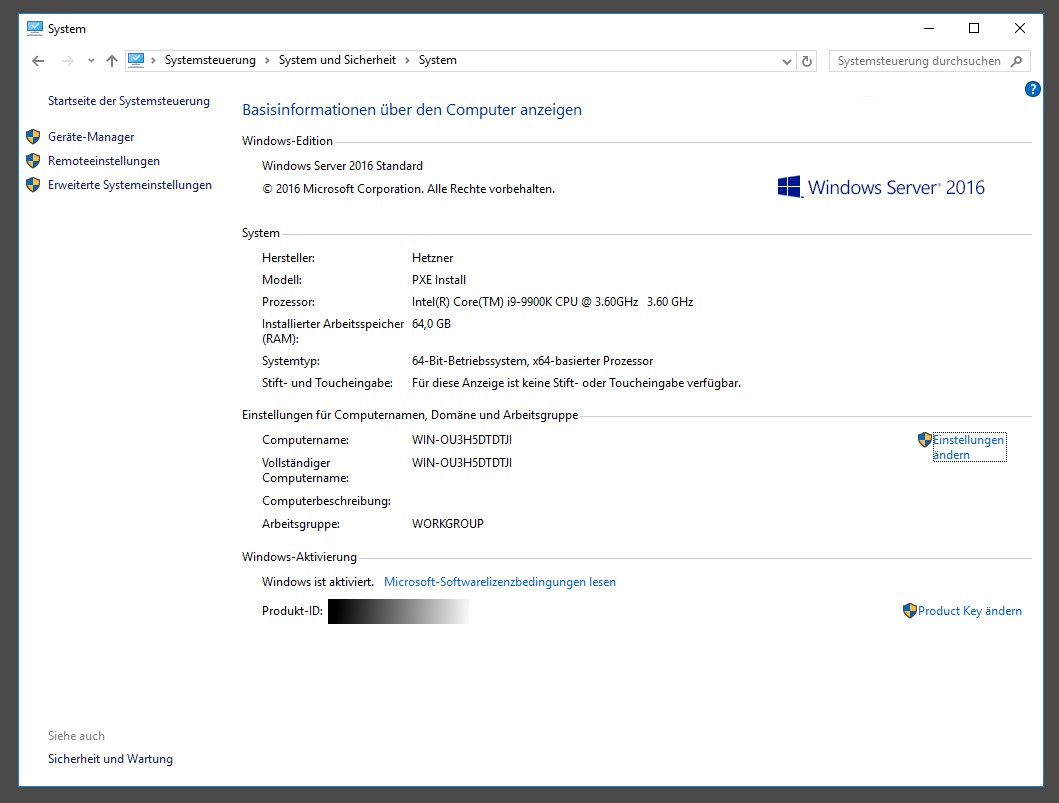Viewport: 1059px width, 803px height.
Task: Go up one level with up arrow
Action: pos(112,61)
